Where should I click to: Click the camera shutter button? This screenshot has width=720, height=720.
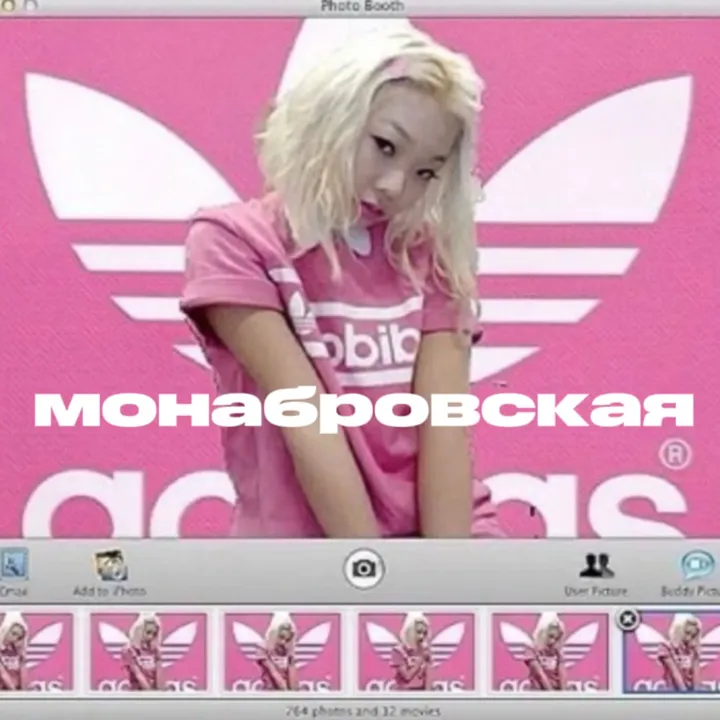[x=364, y=568]
